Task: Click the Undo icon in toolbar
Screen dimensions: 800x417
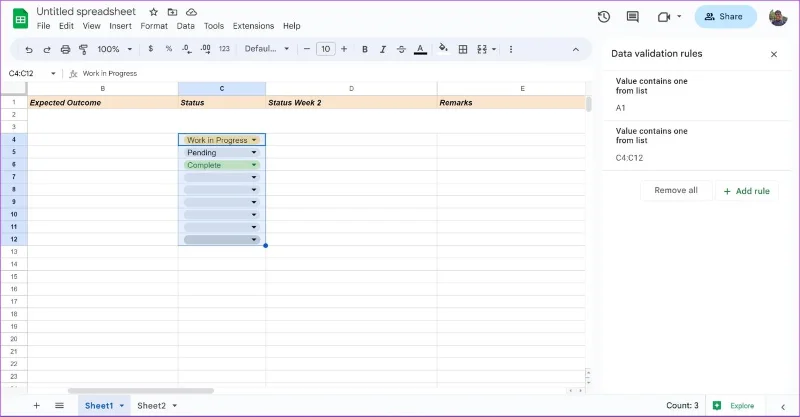Action: pos(29,49)
